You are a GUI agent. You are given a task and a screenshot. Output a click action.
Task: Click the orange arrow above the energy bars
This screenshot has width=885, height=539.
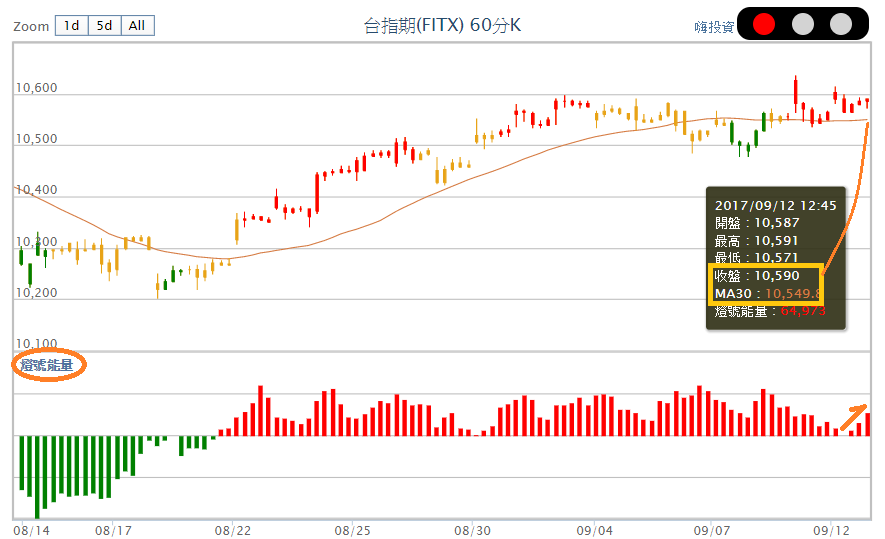click(852, 417)
